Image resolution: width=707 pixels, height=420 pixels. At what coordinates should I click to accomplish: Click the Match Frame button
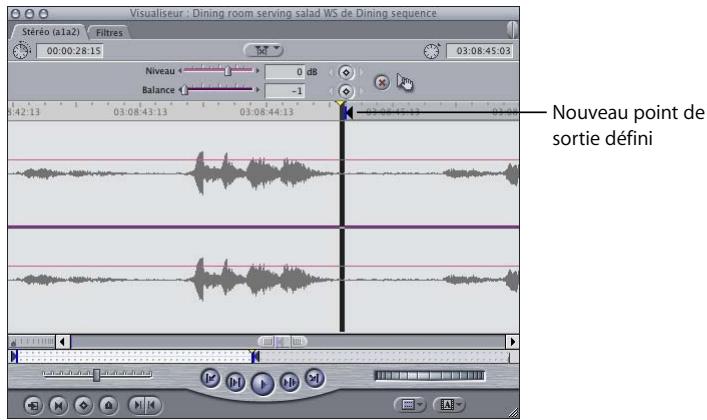tap(33, 405)
